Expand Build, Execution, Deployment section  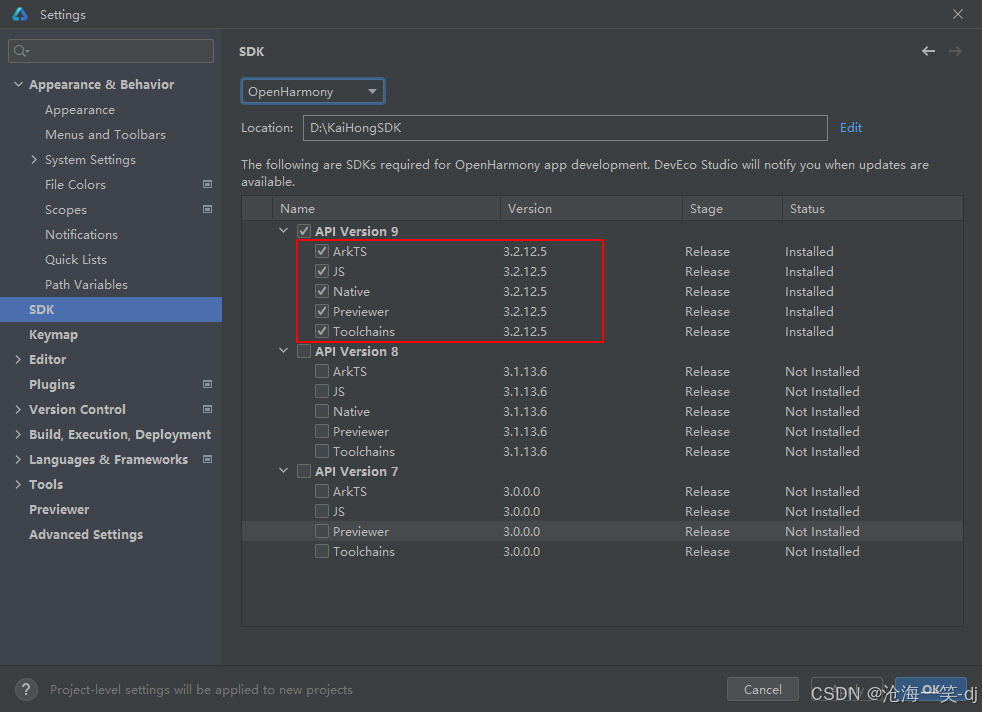[x=18, y=435]
